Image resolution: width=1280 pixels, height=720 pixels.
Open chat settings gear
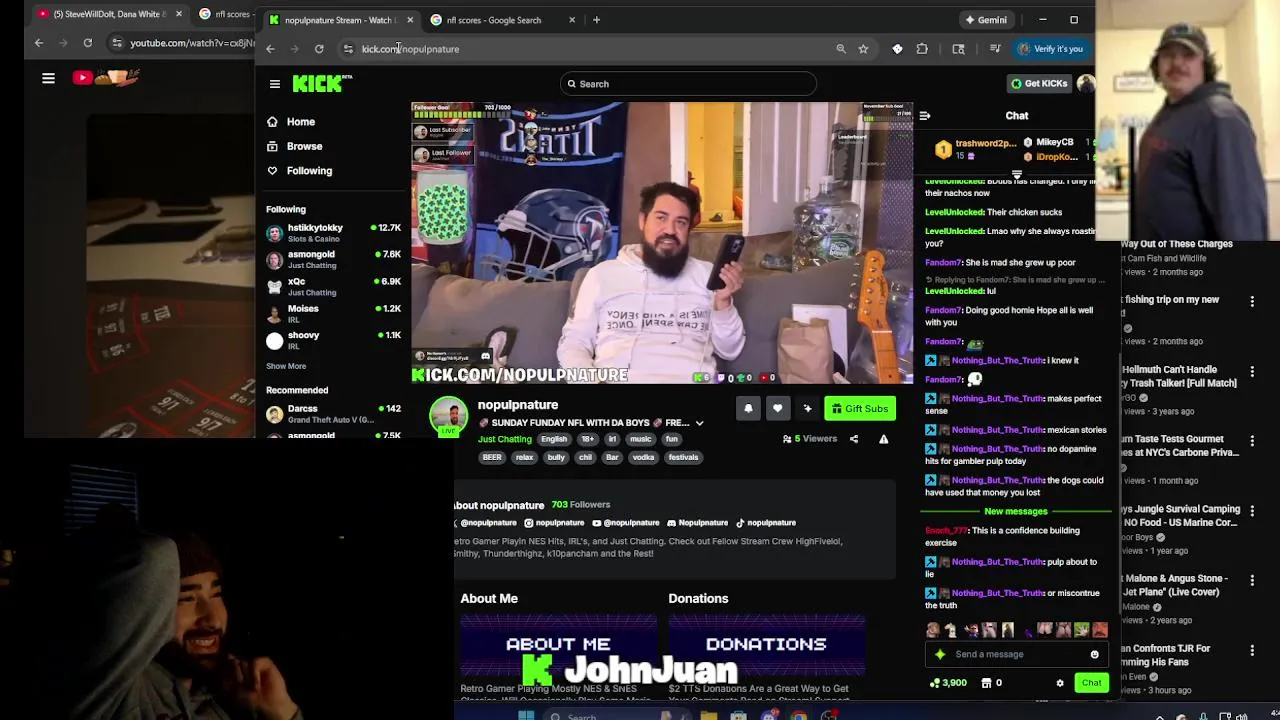point(1060,683)
